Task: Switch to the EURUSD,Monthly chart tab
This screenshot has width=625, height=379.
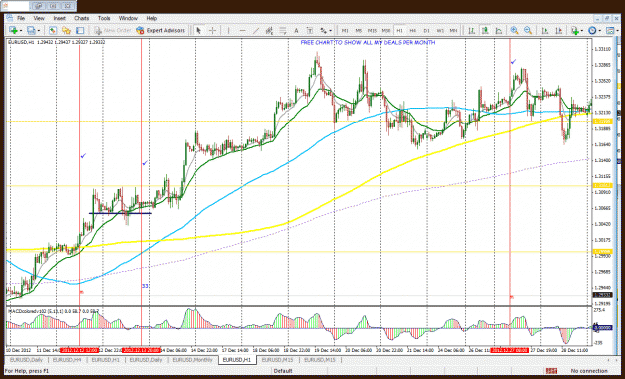Action: pyautogui.click(x=193, y=360)
